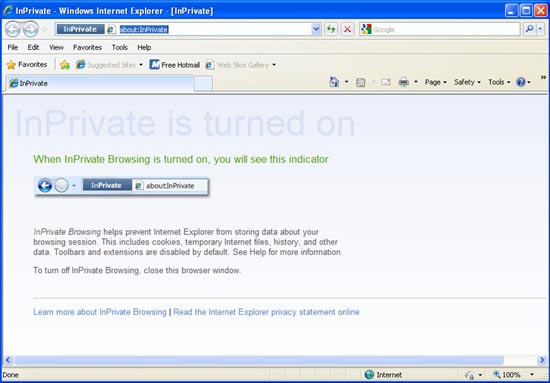The height and width of the screenshot is (383, 550).
Task: Click inside the Google search box
Action: (445, 29)
